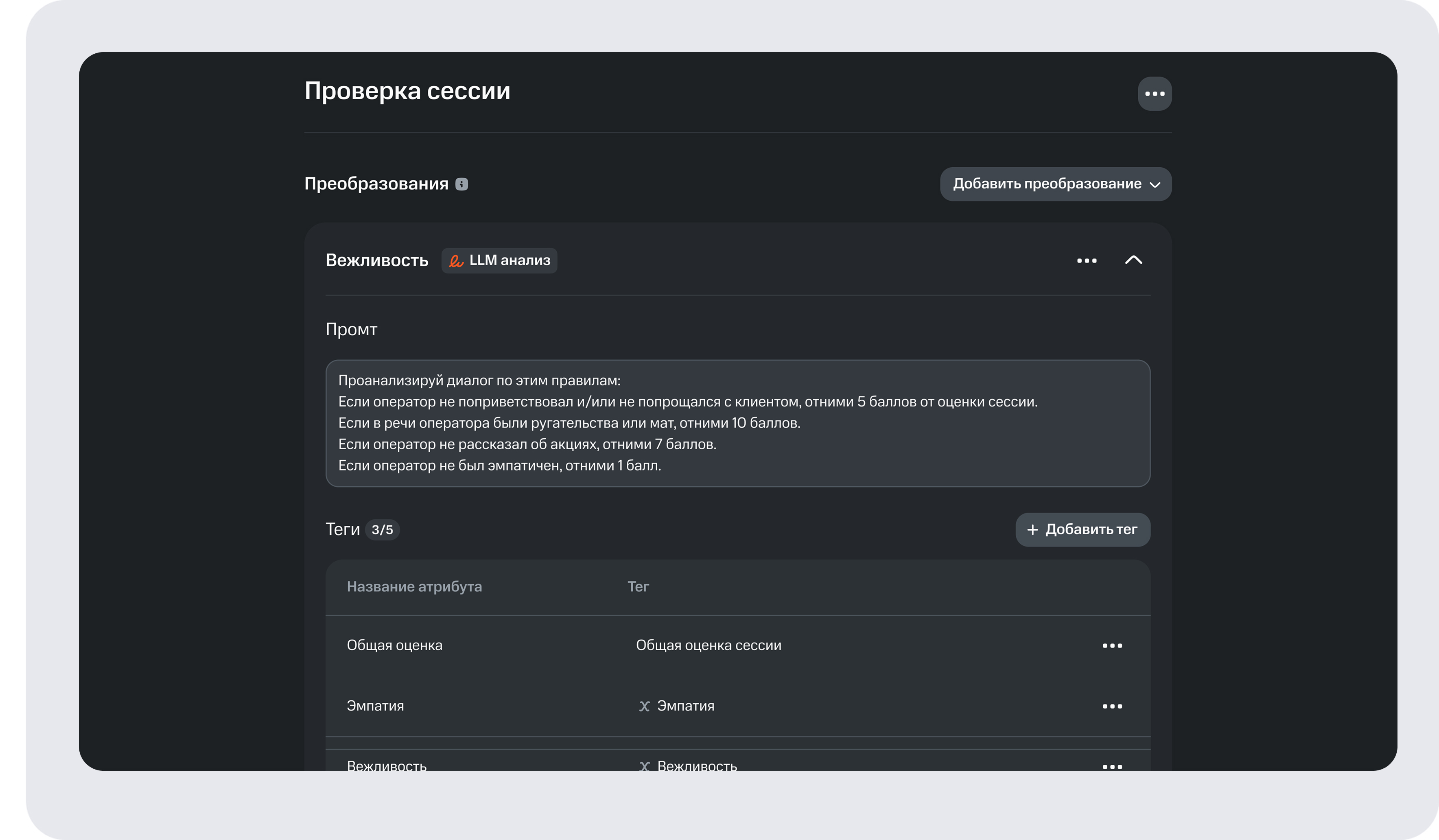Click the plus icon on Добавить тег
The height and width of the screenshot is (840, 1439).
click(x=1032, y=529)
